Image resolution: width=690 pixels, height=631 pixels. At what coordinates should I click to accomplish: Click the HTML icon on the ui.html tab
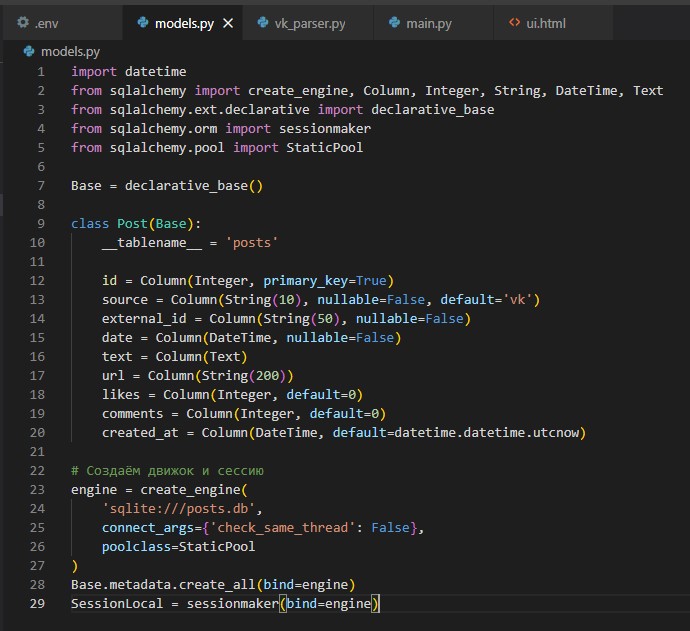coord(514,21)
